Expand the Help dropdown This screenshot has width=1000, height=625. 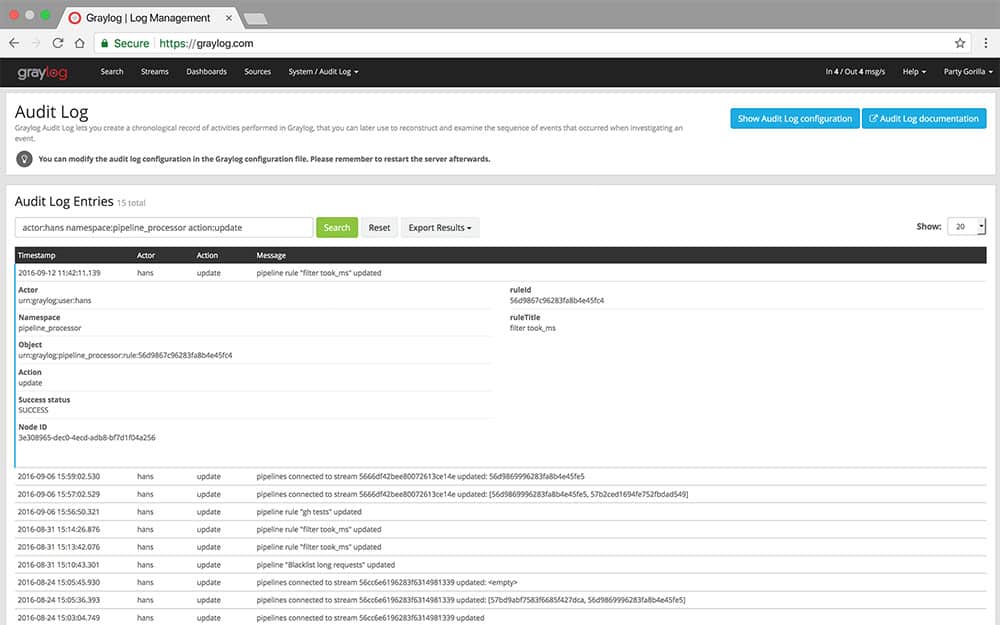pyautogui.click(x=914, y=71)
